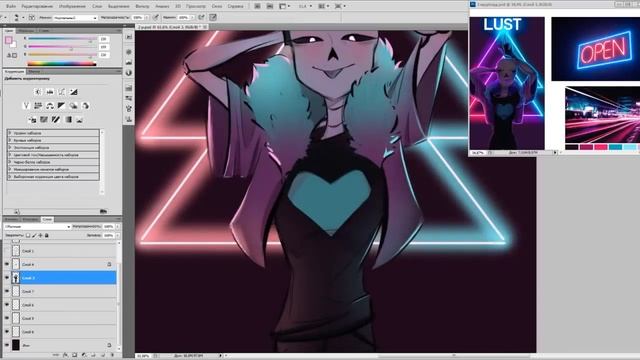Show the hidden Слой 1 layer

tap(7, 251)
